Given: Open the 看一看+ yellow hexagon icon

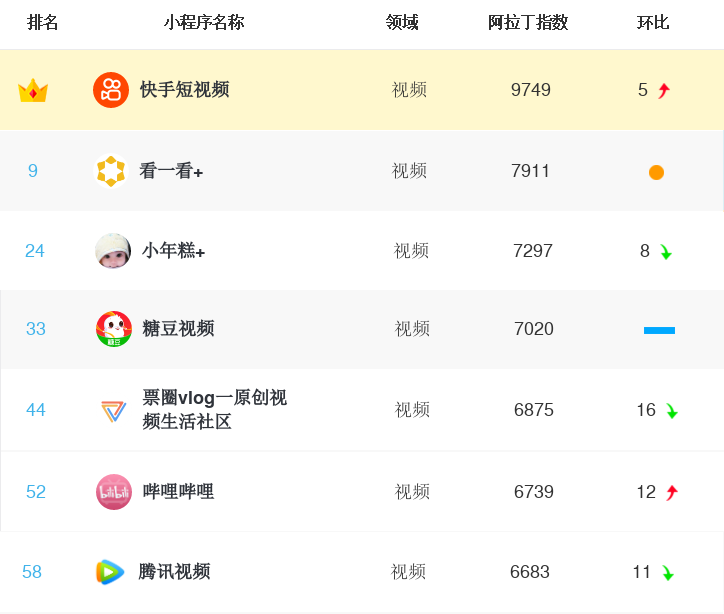Looking at the screenshot, I should click(111, 171).
